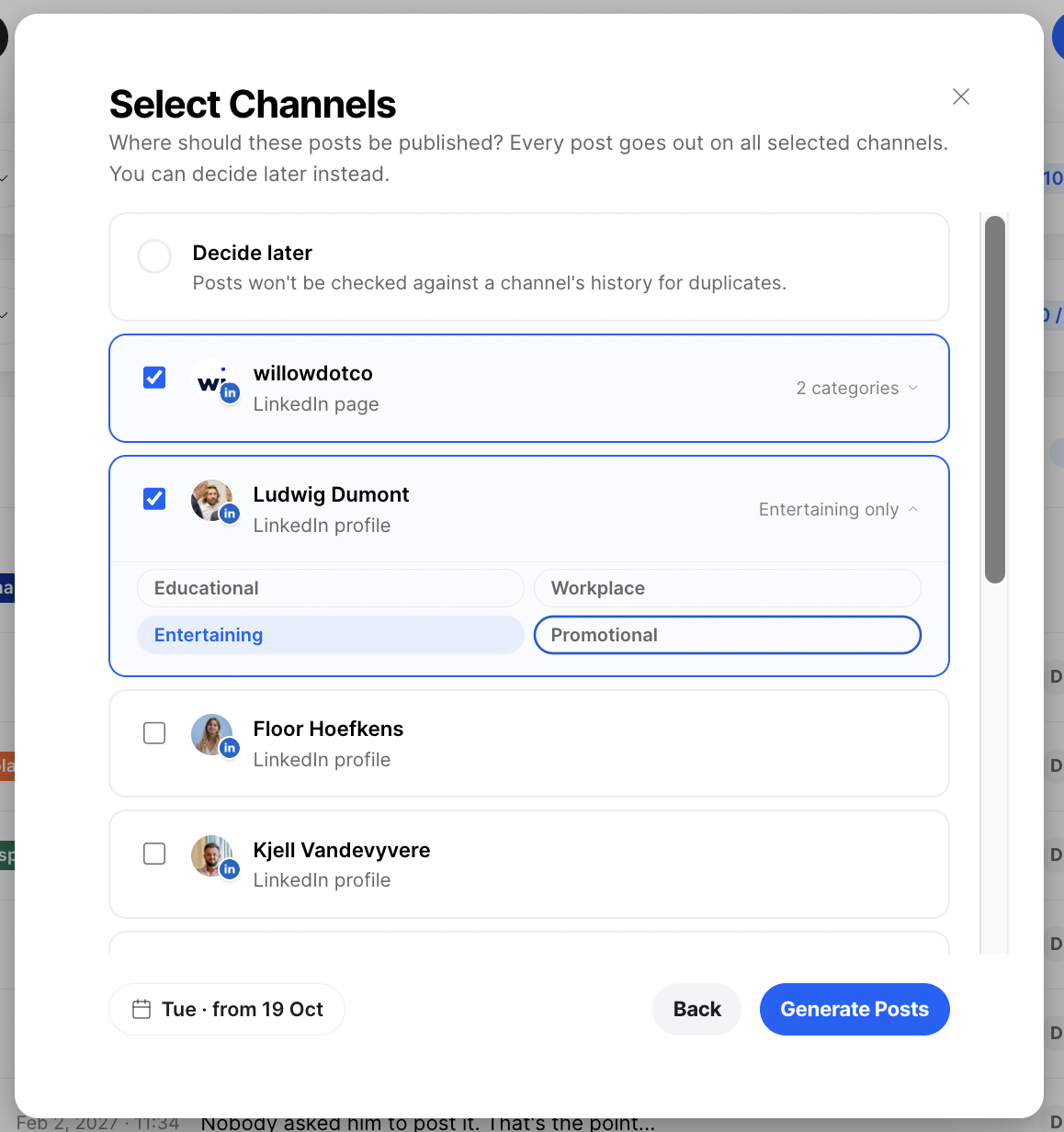Click the Ludwig Dumont channel name
Viewport: 1064px width, 1132px height.
click(x=332, y=494)
